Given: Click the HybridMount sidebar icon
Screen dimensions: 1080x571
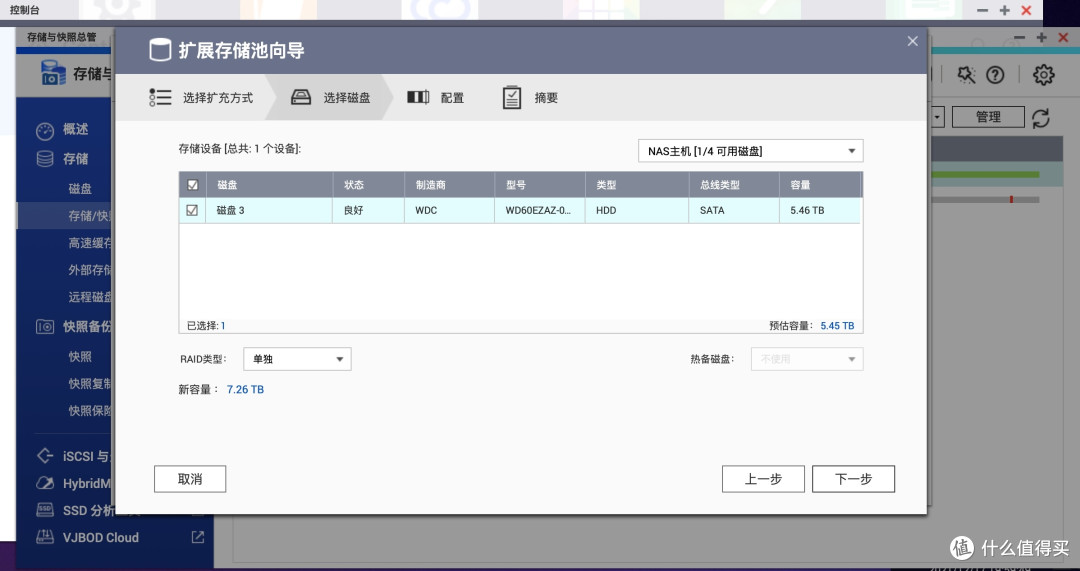Looking at the screenshot, I should tap(45, 483).
